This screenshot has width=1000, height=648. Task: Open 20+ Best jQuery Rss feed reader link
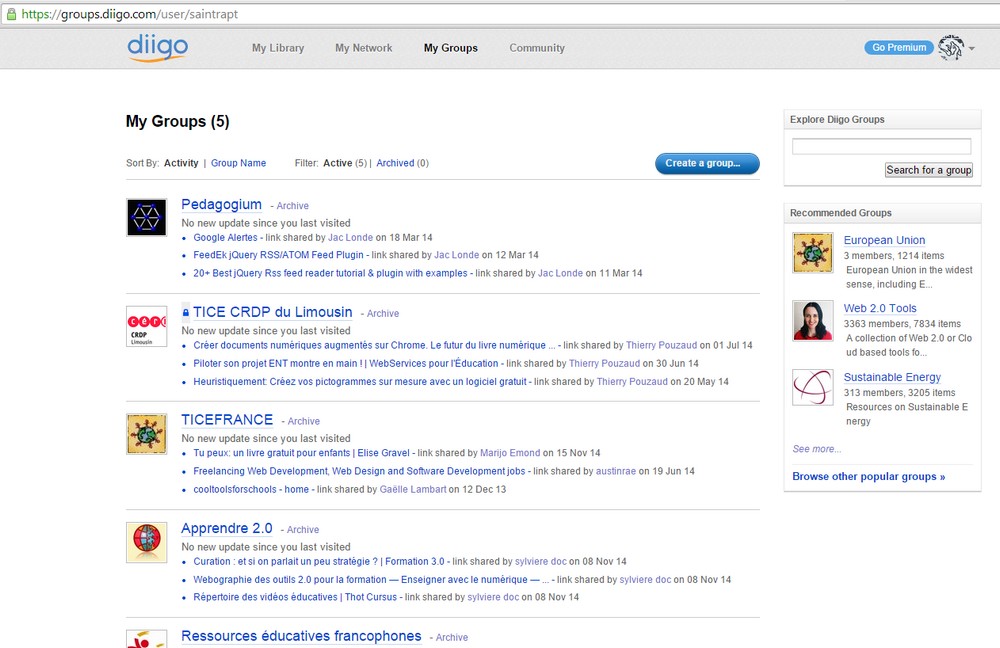(x=330, y=273)
